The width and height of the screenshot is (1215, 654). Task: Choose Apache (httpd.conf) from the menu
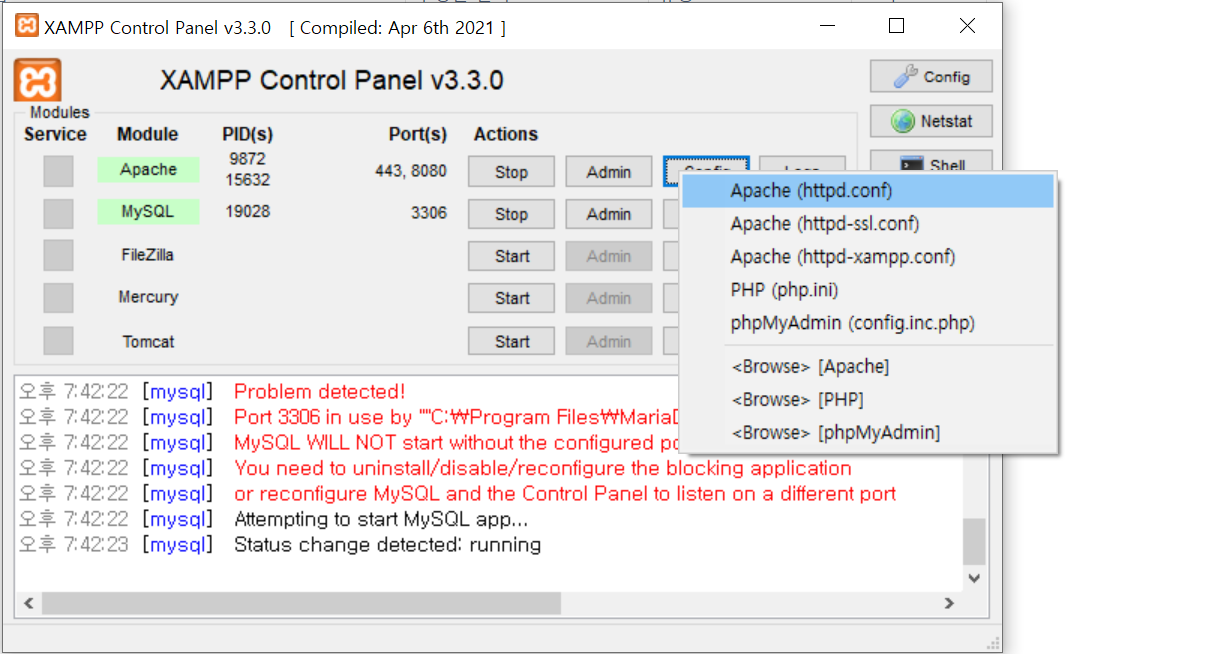coord(868,190)
